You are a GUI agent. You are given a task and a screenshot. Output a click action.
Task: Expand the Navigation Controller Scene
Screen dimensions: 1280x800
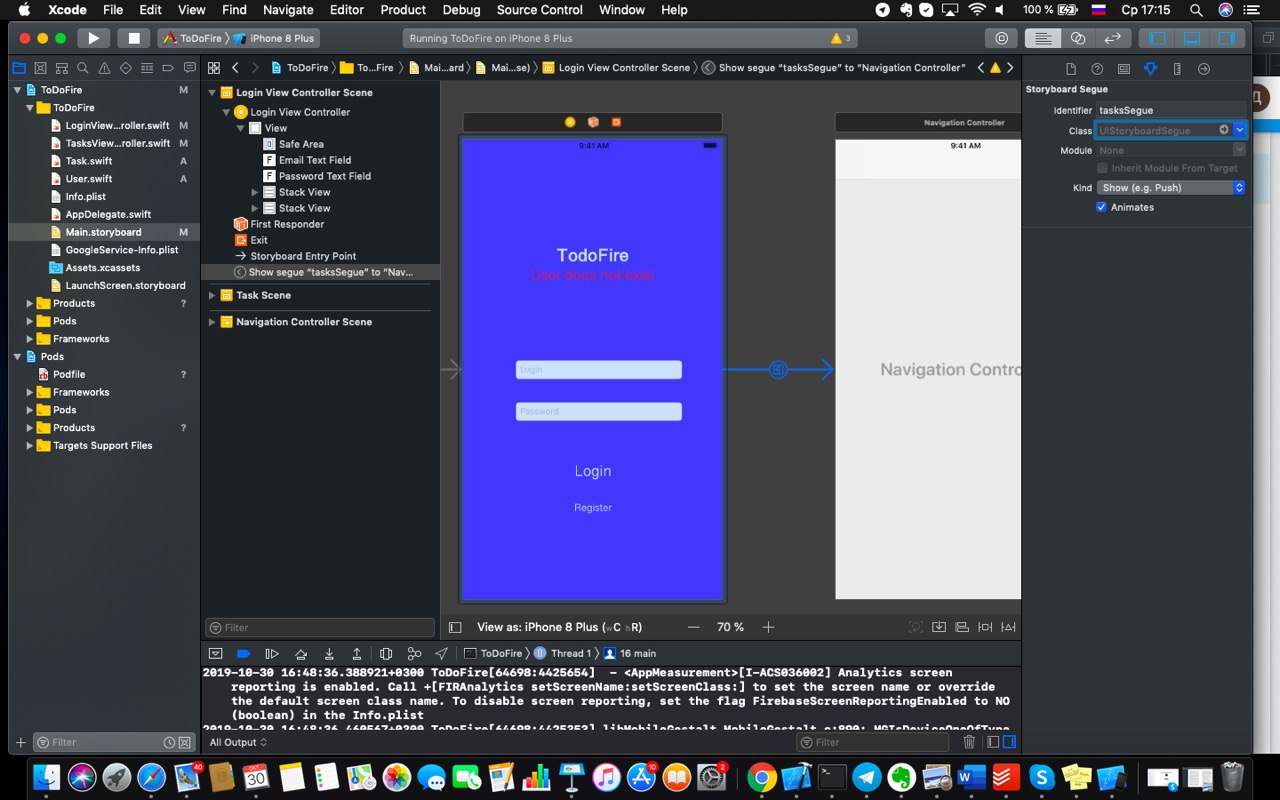click(212, 322)
